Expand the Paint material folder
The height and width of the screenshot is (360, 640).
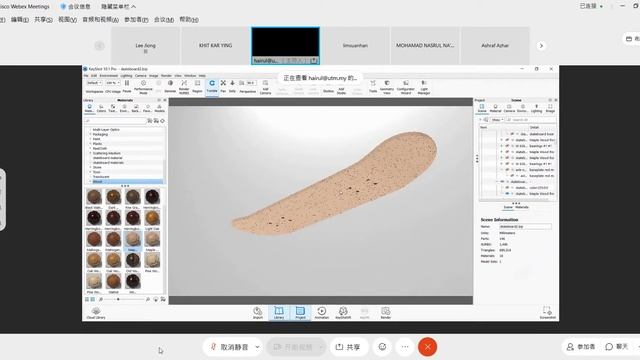click(90, 139)
